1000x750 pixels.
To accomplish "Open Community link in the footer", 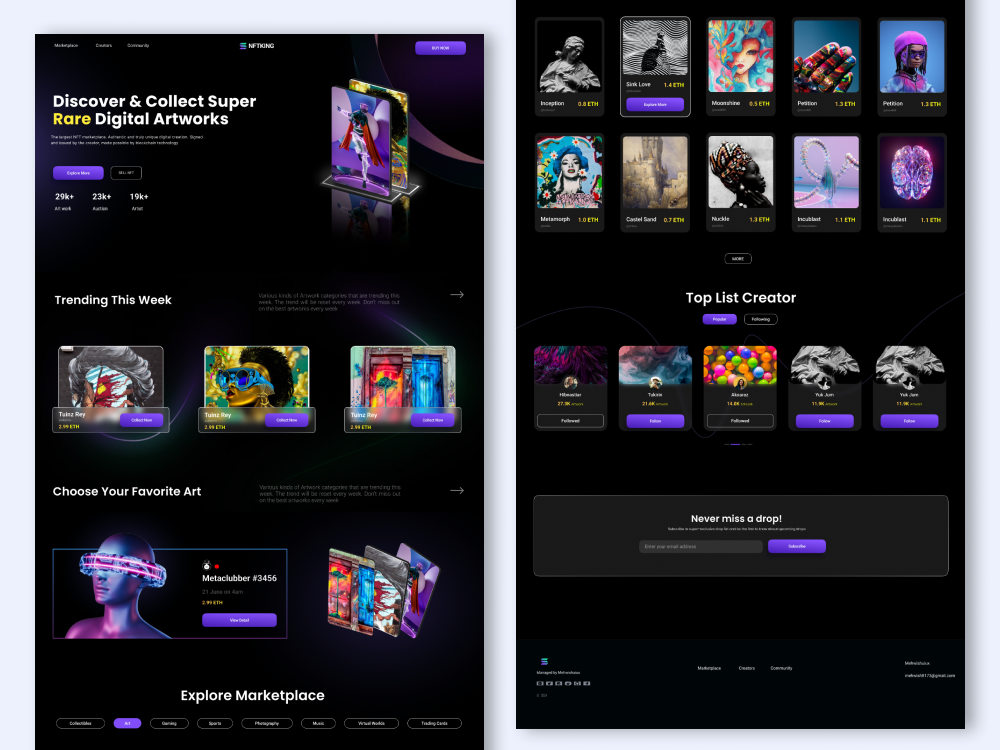I will click(781, 668).
